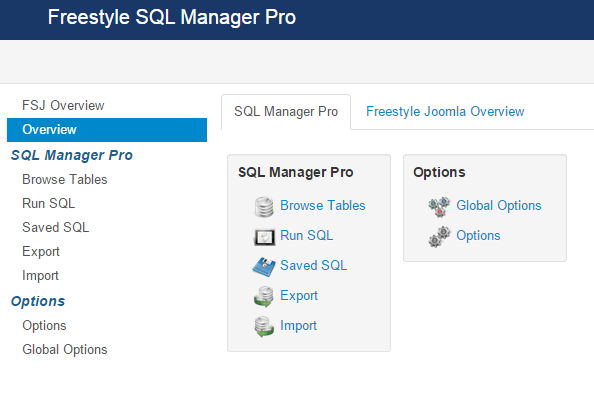The image size is (594, 402).
Task: Open Saved SQL link in main panel
Action: tap(313, 265)
